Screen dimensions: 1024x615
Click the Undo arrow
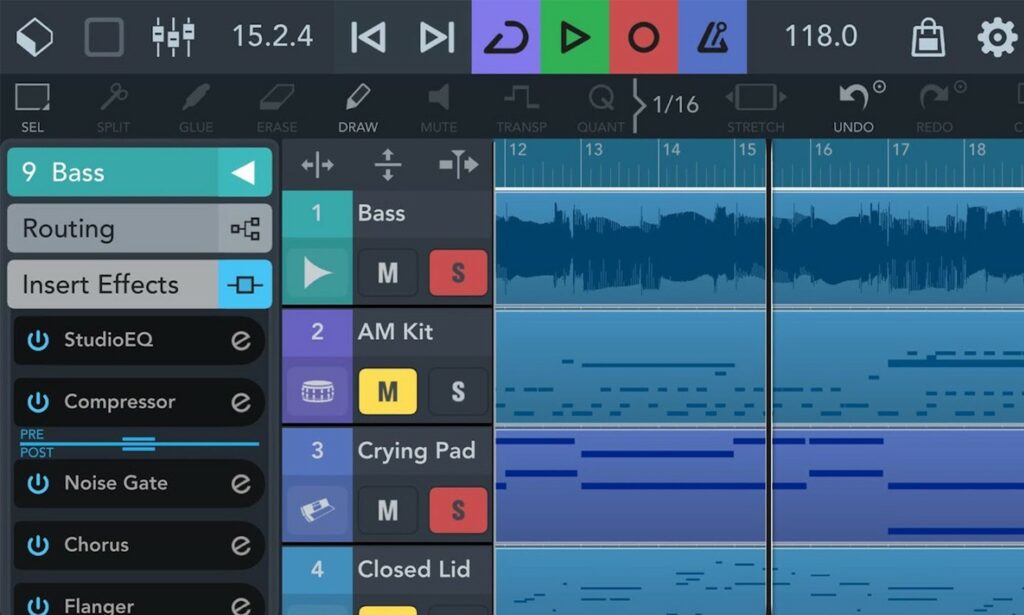(x=854, y=106)
